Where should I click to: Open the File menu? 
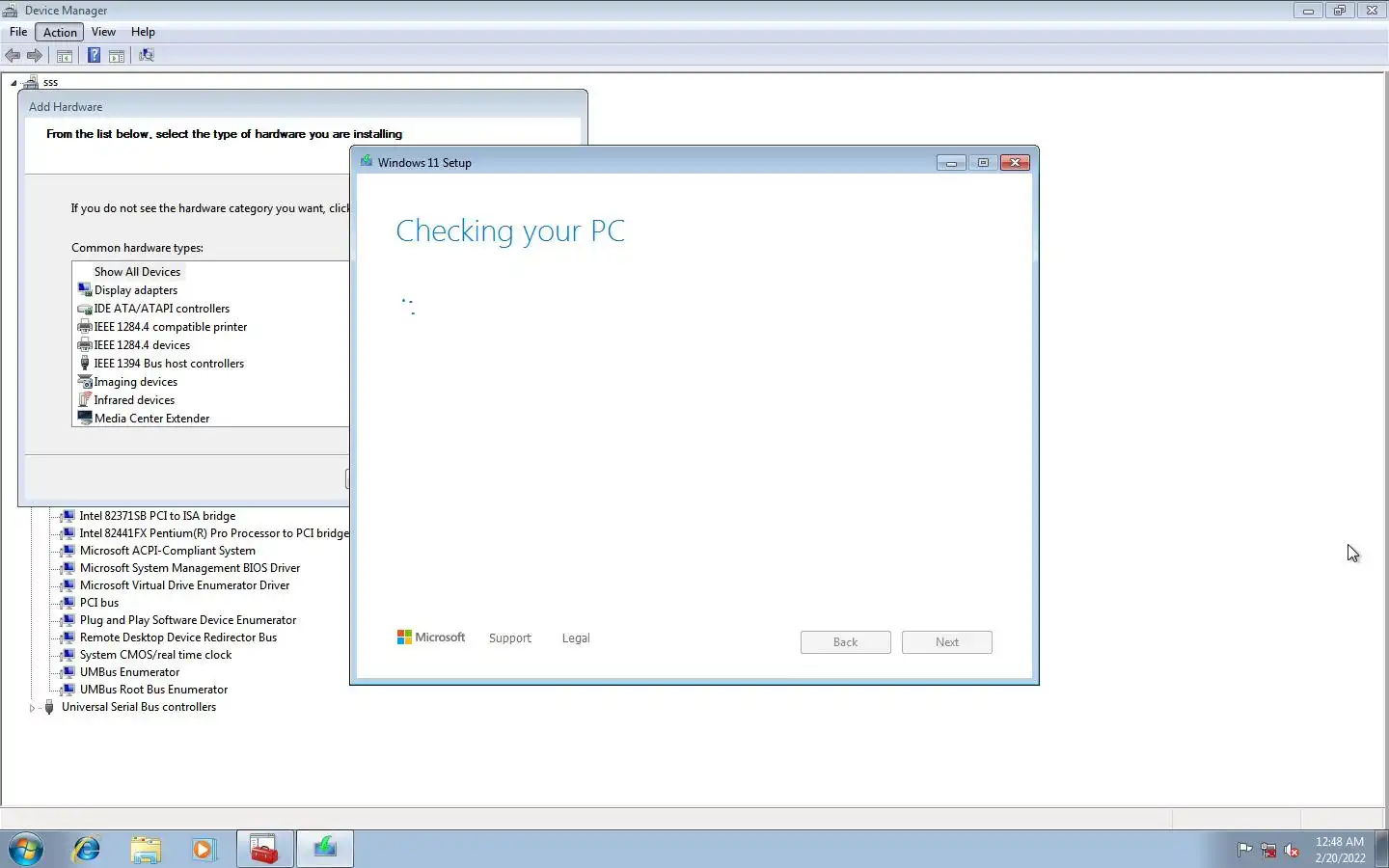[18, 32]
